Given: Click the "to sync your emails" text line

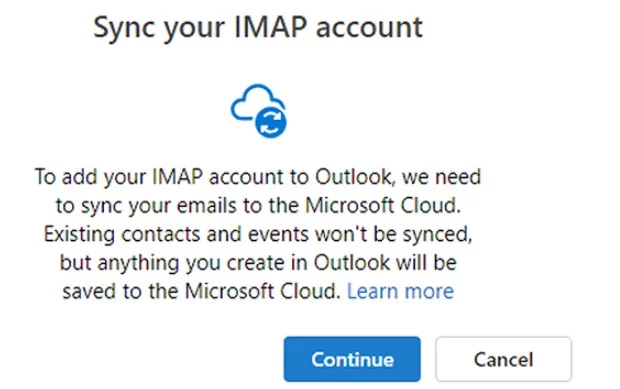Looking at the screenshot, I should (x=258, y=206).
